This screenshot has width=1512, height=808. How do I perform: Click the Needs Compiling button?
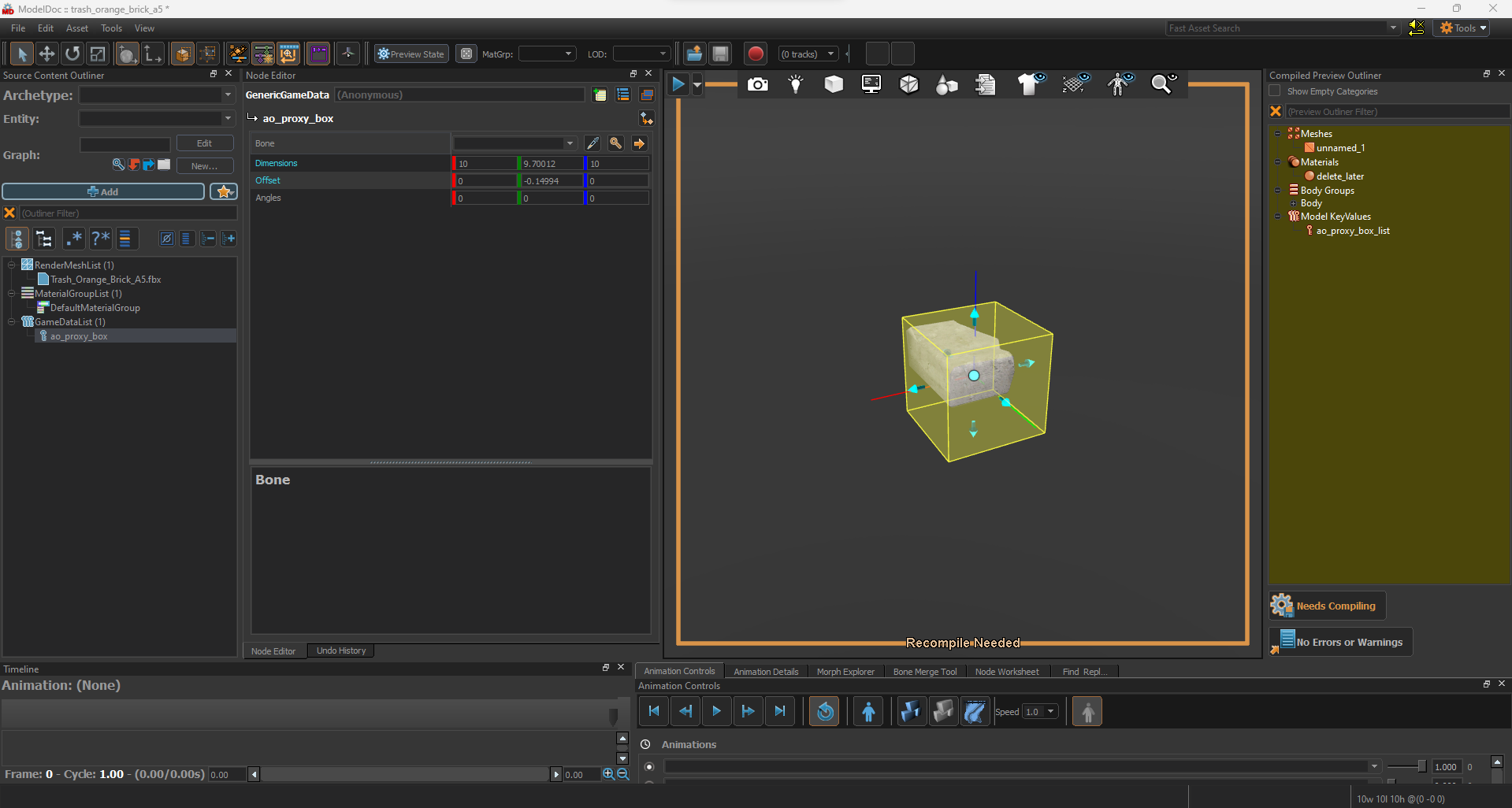[1327, 606]
